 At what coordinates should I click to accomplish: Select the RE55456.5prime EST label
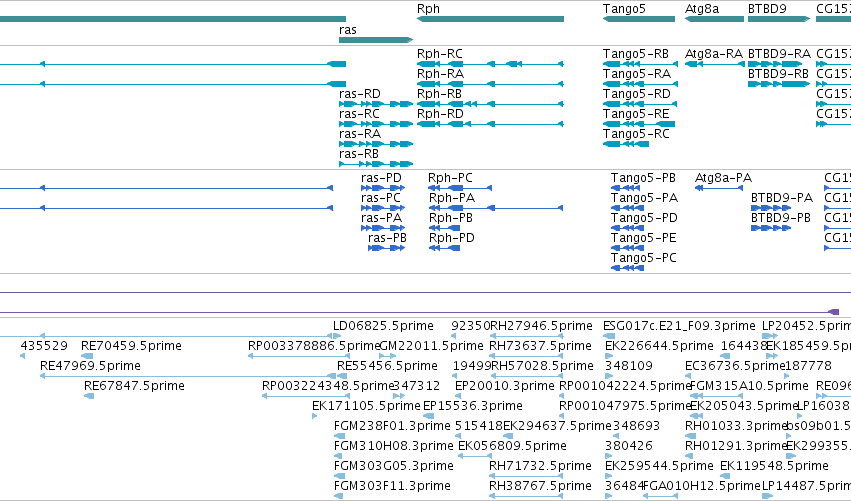coord(388,366)
